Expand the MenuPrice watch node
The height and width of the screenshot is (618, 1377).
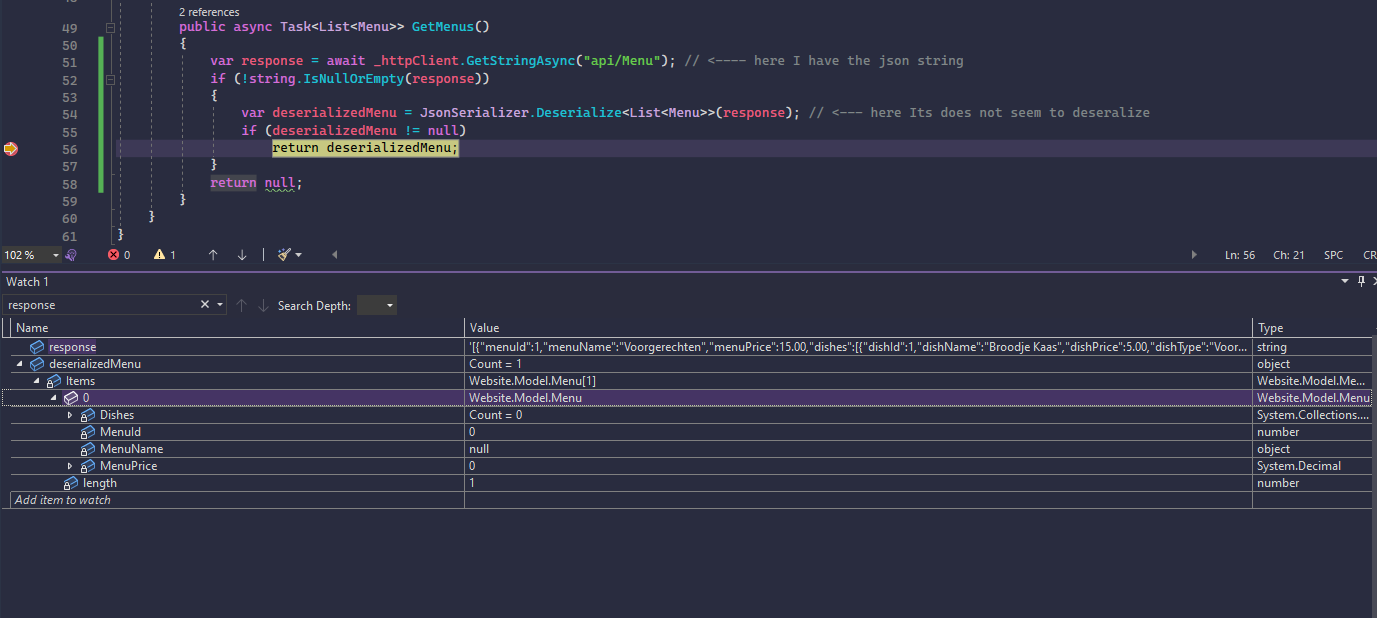pos(70,466)
